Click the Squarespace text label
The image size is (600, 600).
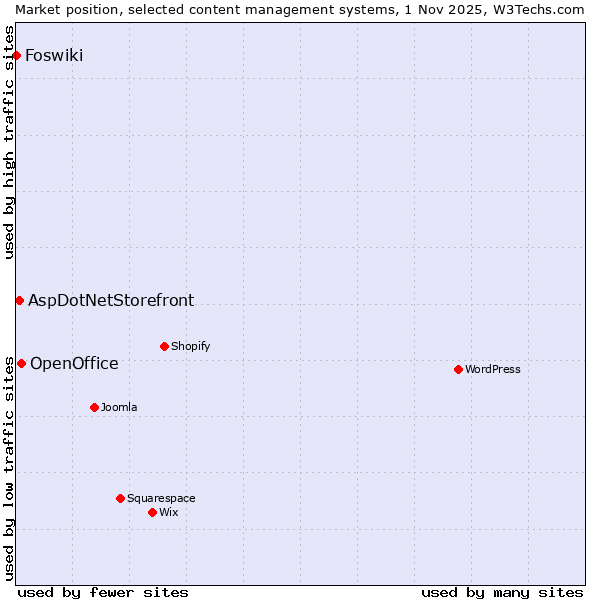click(161, 498)
